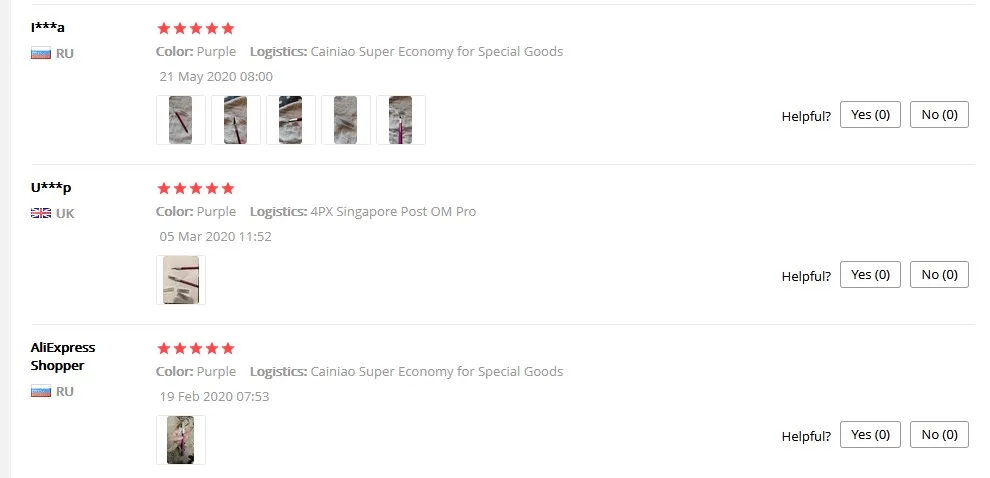Open second photo thumbnail in I***a review
The image size is (990, 478).
point(236,120)
